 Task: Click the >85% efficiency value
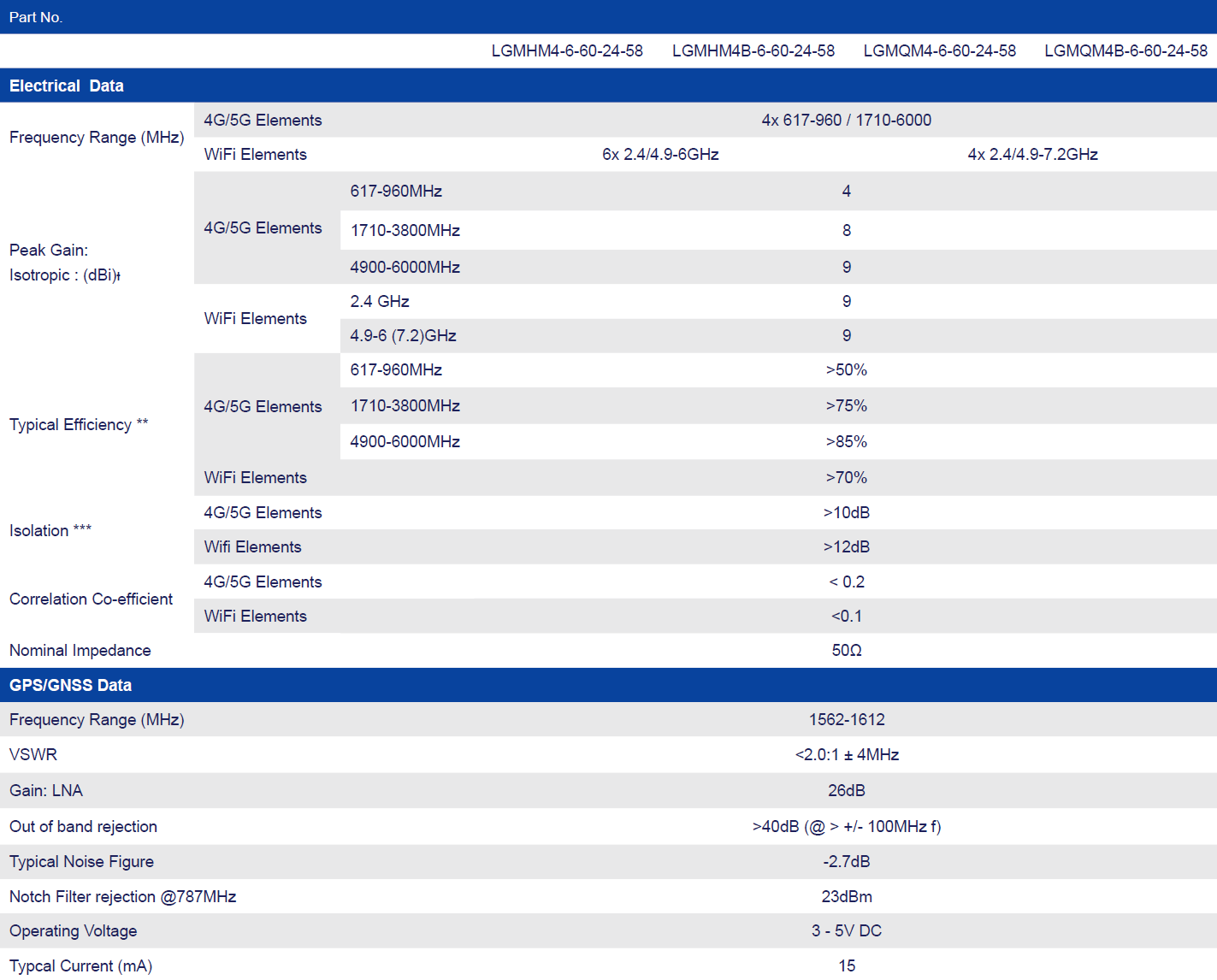[846, 442]
